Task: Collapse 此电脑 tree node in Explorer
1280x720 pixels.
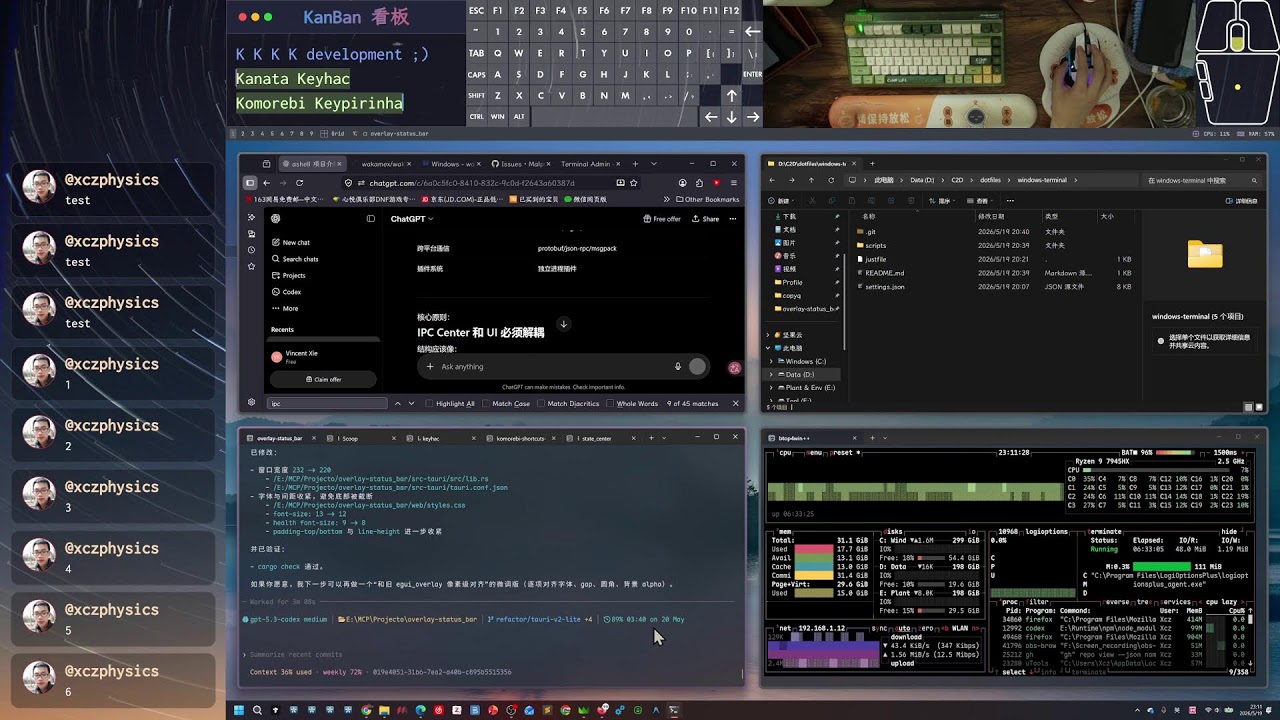Action: 768,348
